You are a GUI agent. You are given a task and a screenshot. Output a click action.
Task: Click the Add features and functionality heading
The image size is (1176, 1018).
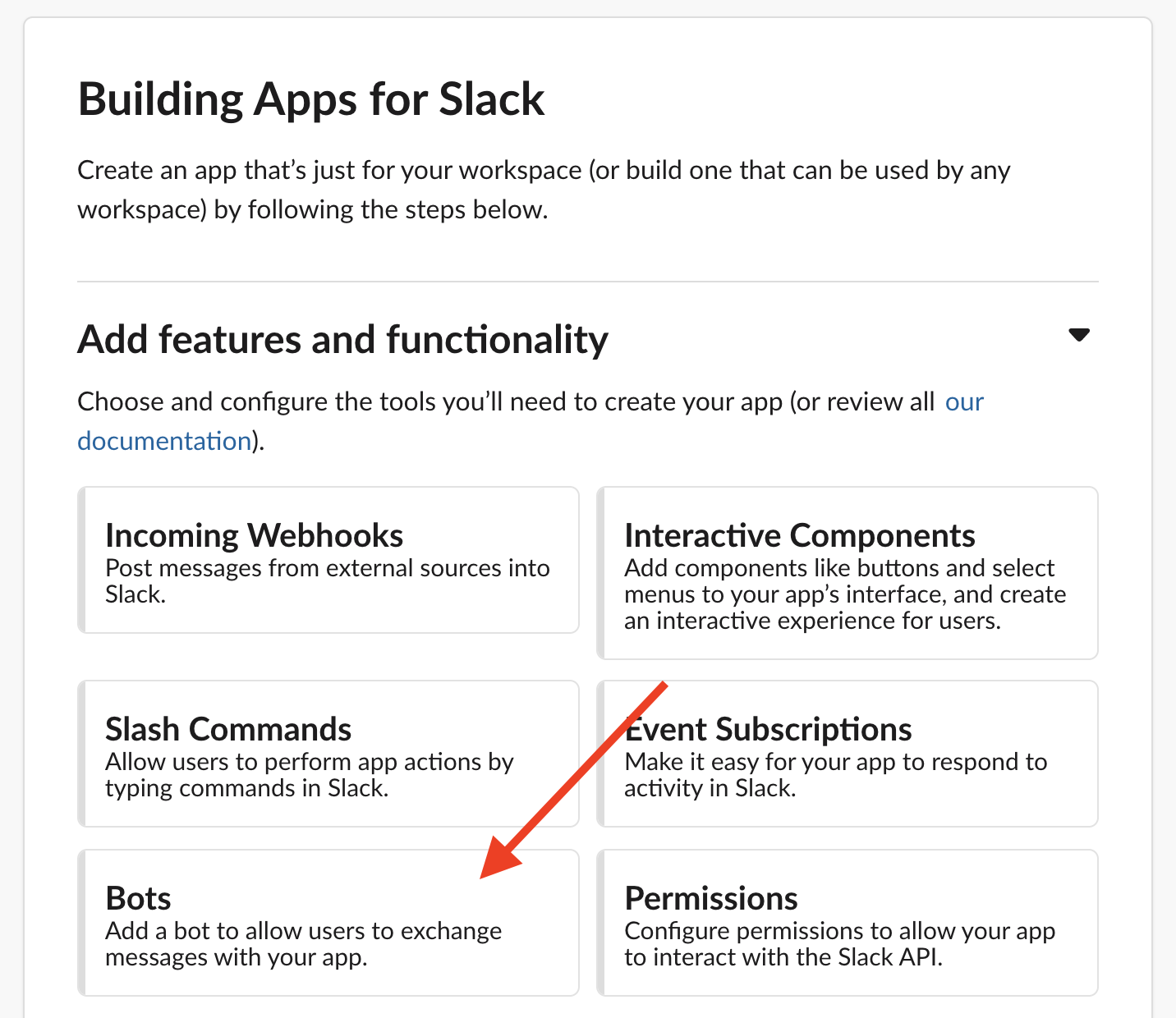pyautogui.click(x=342, y=340)
